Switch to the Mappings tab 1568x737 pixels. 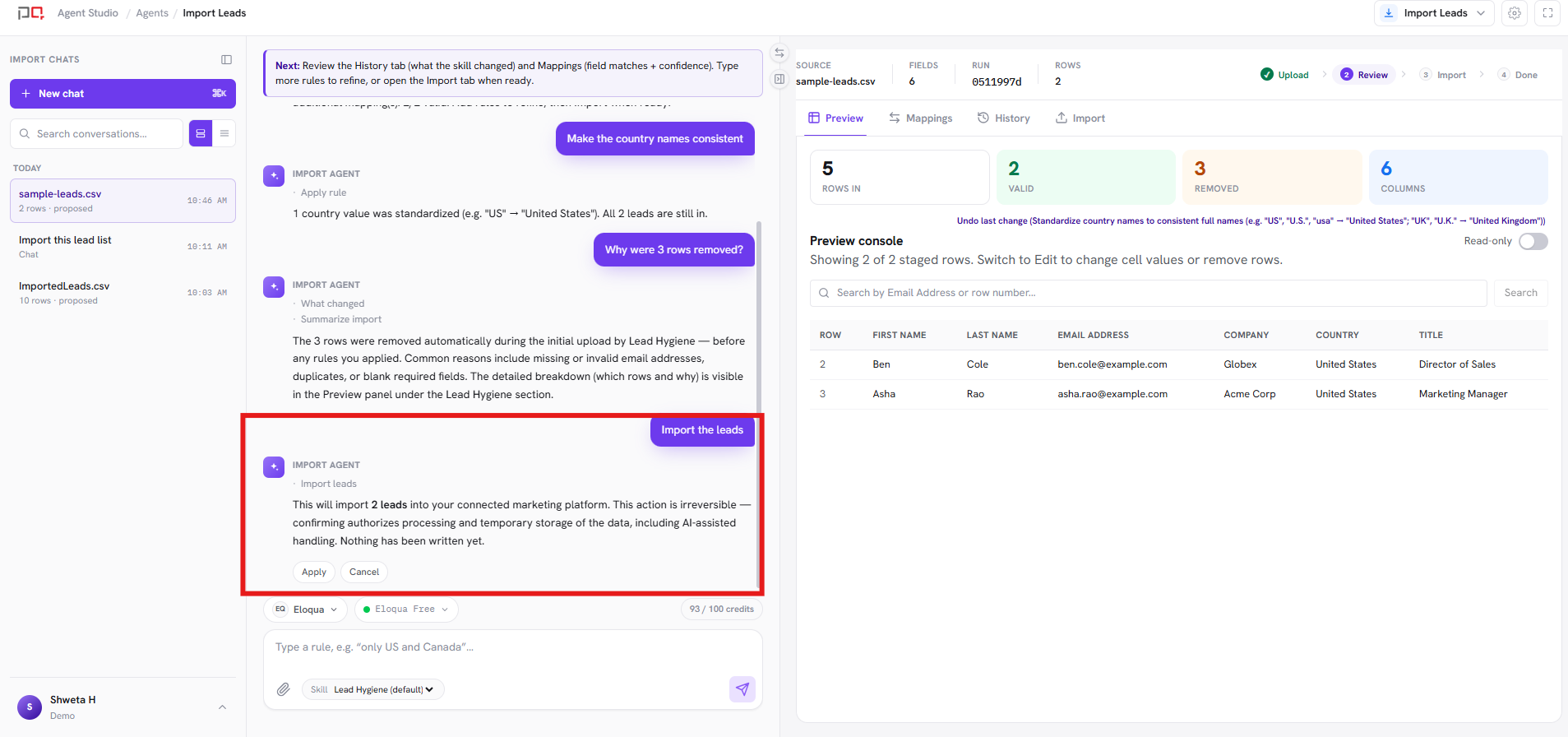(920, 118)
